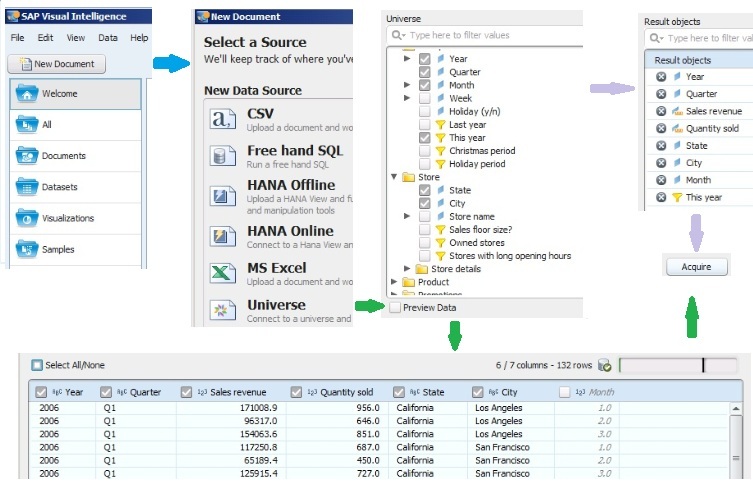Image resolution: width=753 pixels, height=492 pixels.
Task: Open the Datasets folder icon
Action: [x=27, y=187]
